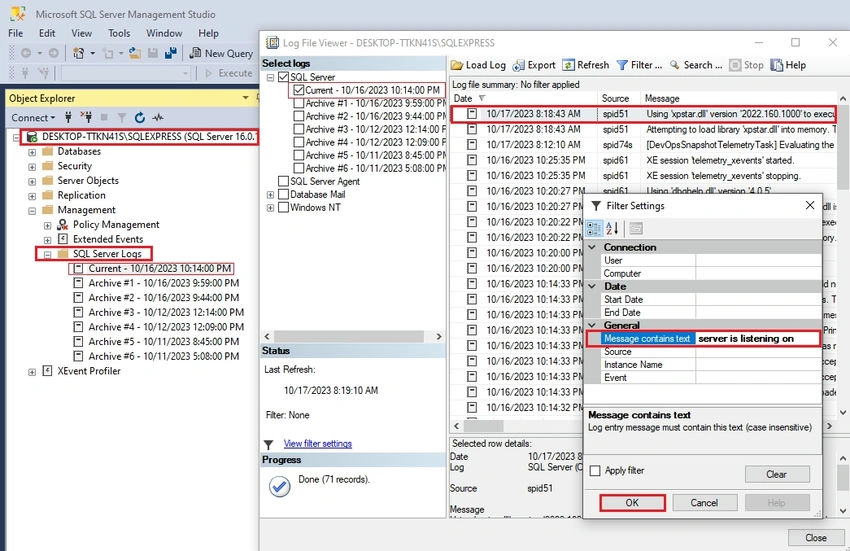The image size is (850, 551).
Task: Open the Connect dropdown in Object Explorer
Action: point(33,118)
